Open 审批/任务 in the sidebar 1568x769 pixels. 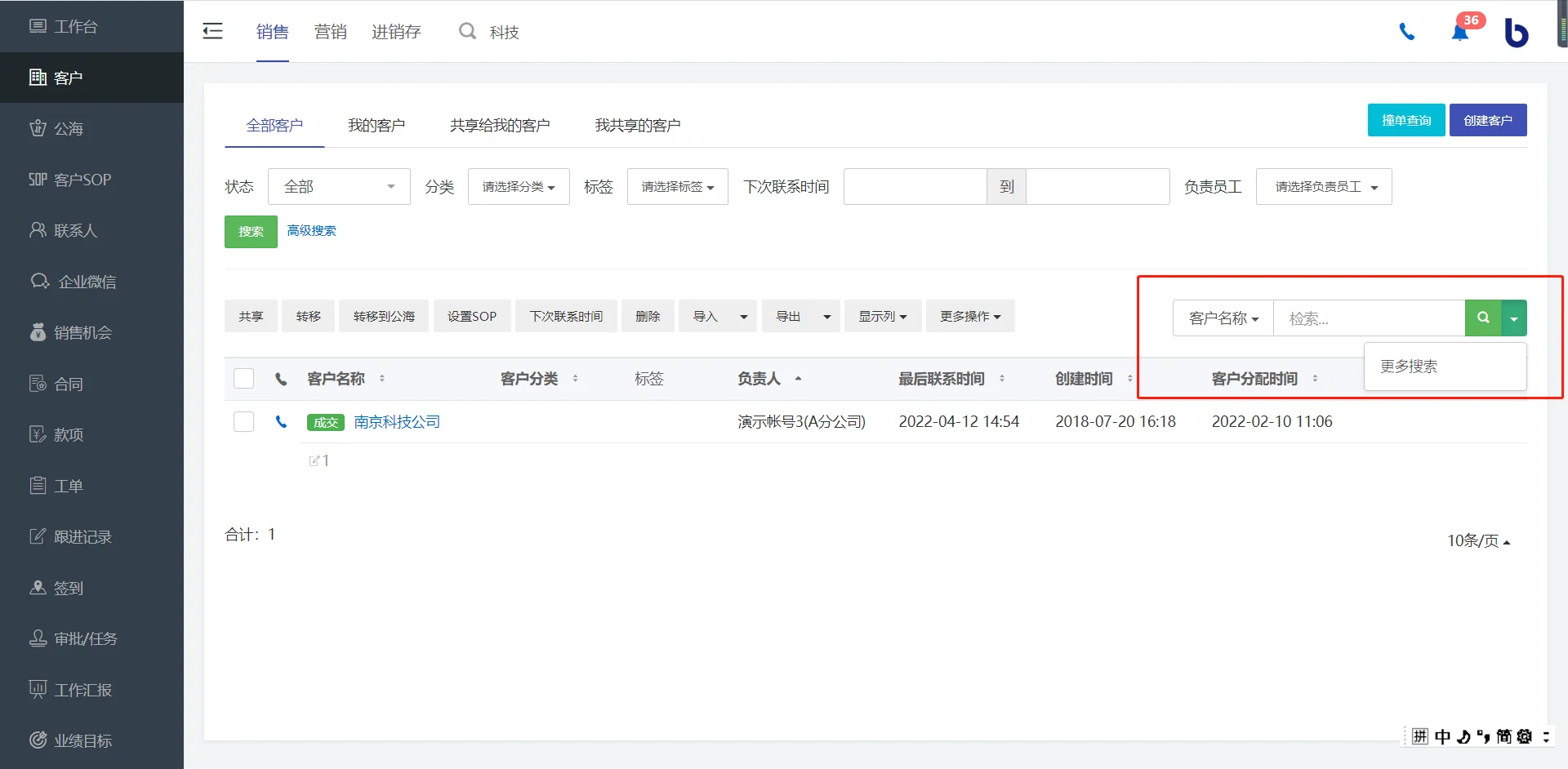tap(91, 638)
